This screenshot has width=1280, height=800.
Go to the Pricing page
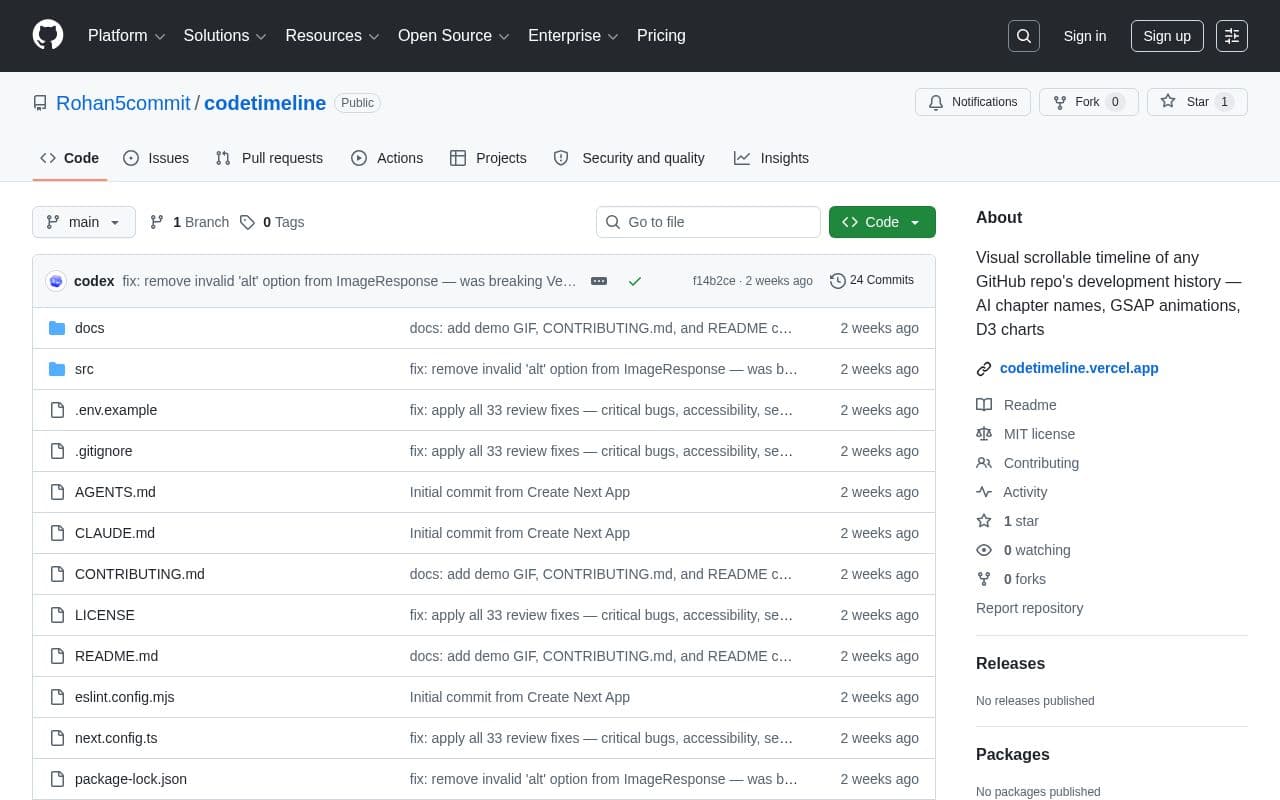[x=661, y=36]
